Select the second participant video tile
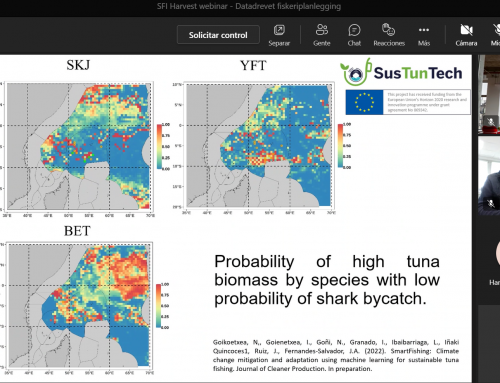500x383 pixels. point(489,175)
